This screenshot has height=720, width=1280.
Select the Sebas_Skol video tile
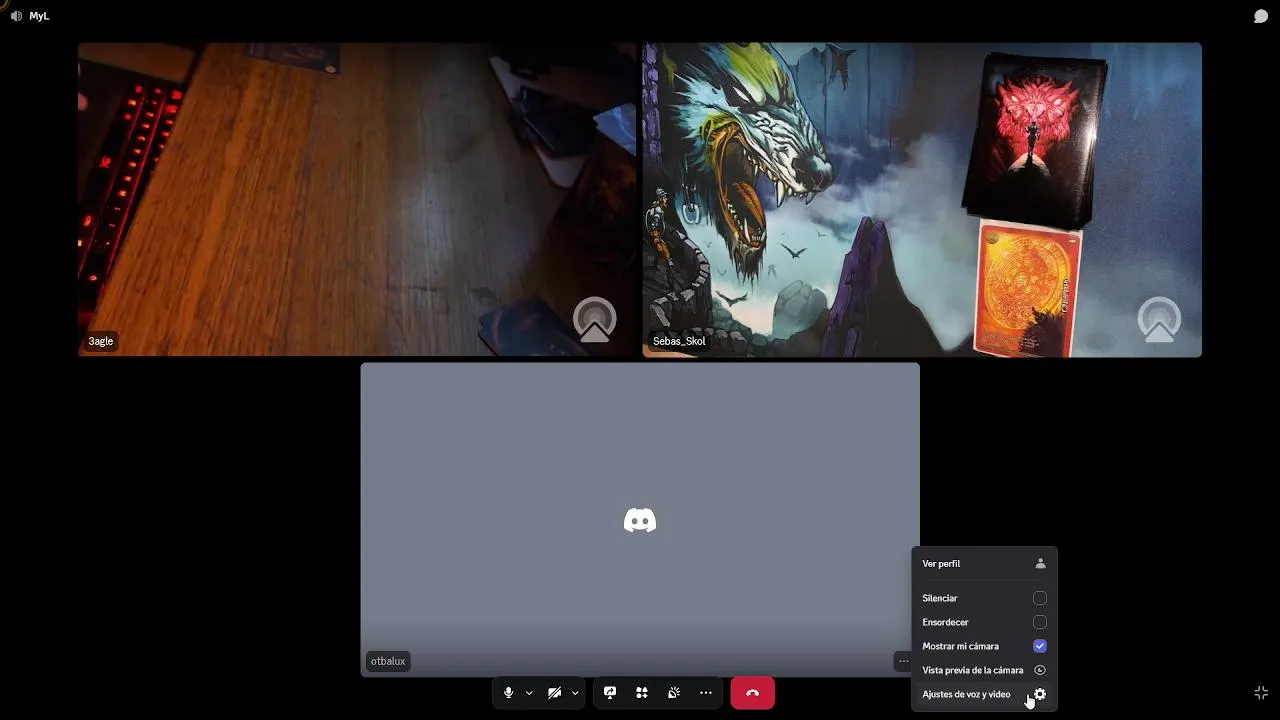click(922, 199)
